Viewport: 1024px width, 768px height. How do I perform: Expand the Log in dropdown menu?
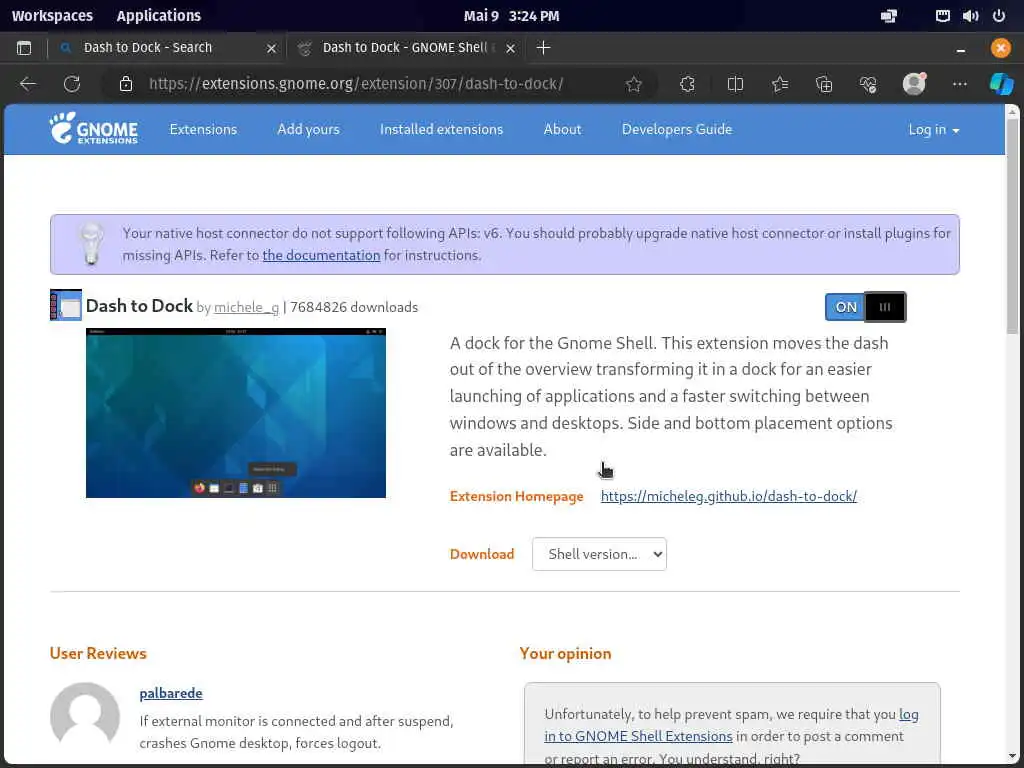click(x=933, y=129)
